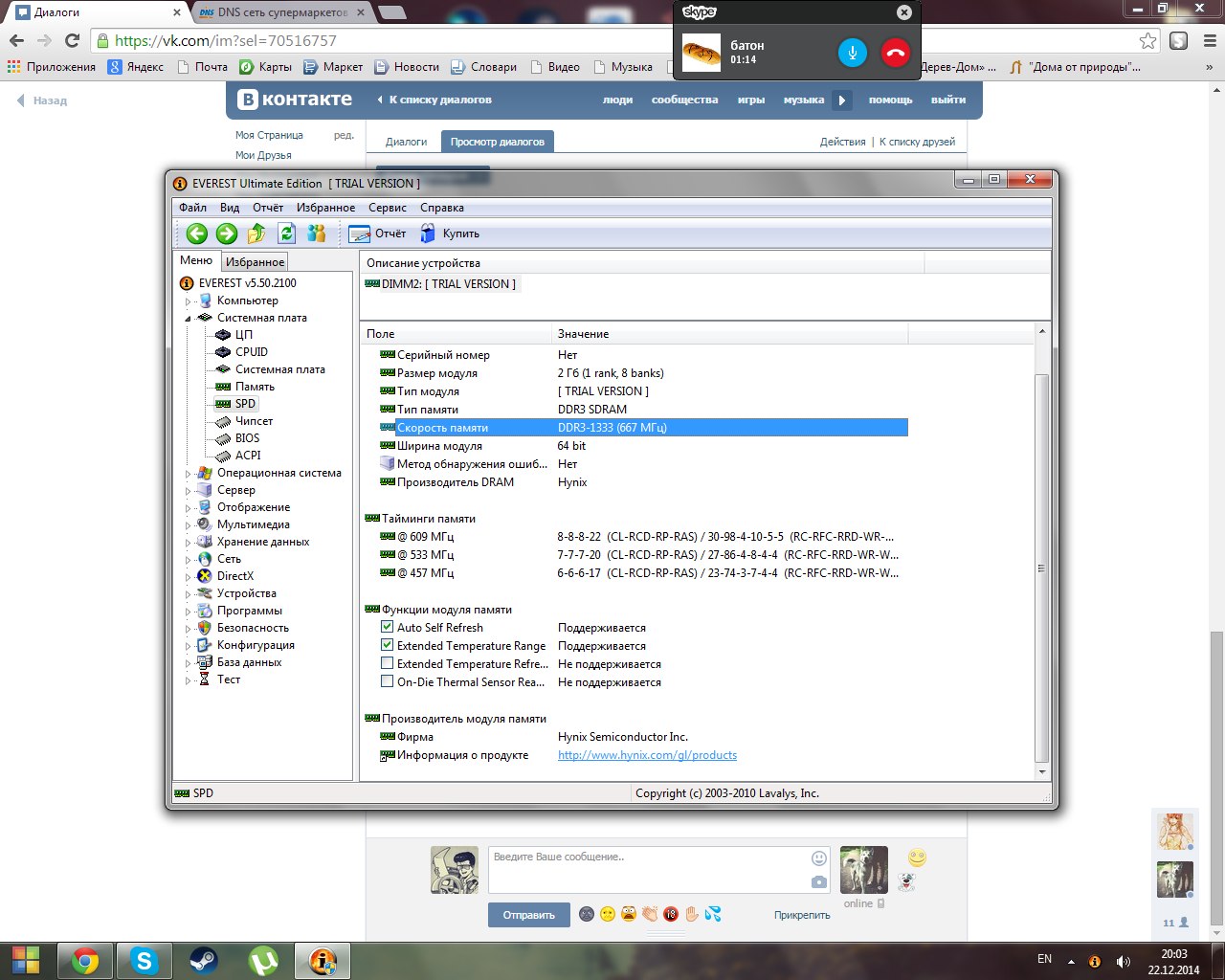Viewport: 1225px width, 980px height.
Task: Open the Действия link in VK
Action: point(842,142)
